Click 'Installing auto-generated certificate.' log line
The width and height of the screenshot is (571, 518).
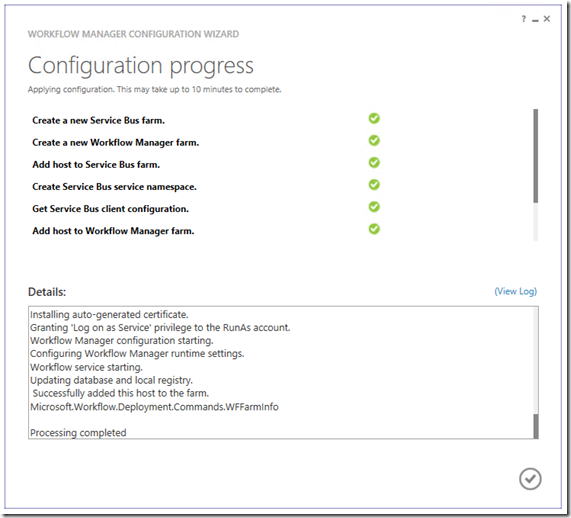[x=109, y=314]
